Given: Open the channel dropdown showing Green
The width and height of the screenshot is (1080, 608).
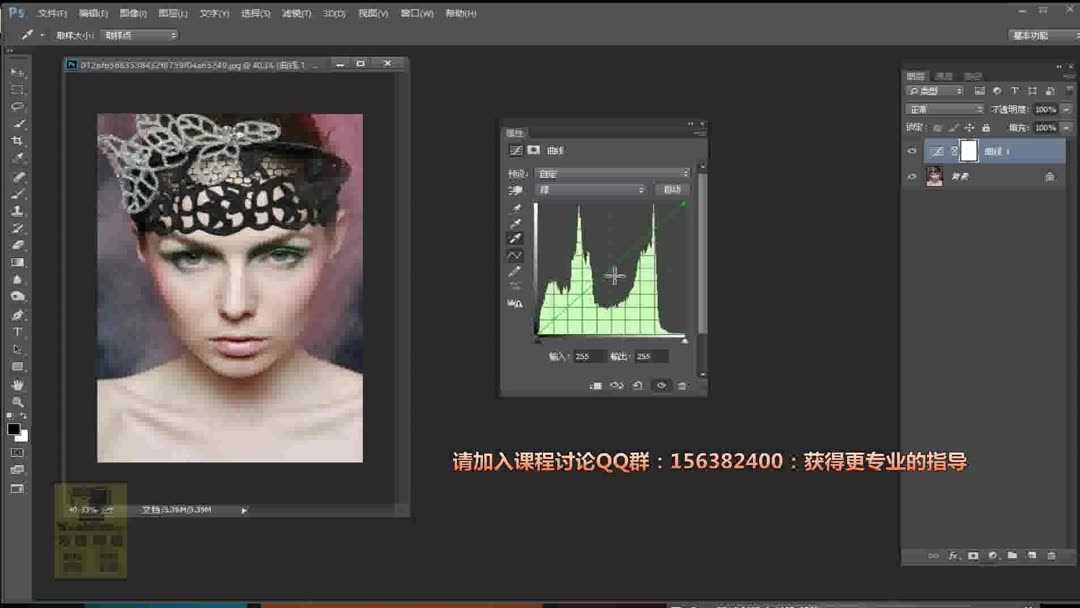Looking at the screenshot, I should click(590, 189).
